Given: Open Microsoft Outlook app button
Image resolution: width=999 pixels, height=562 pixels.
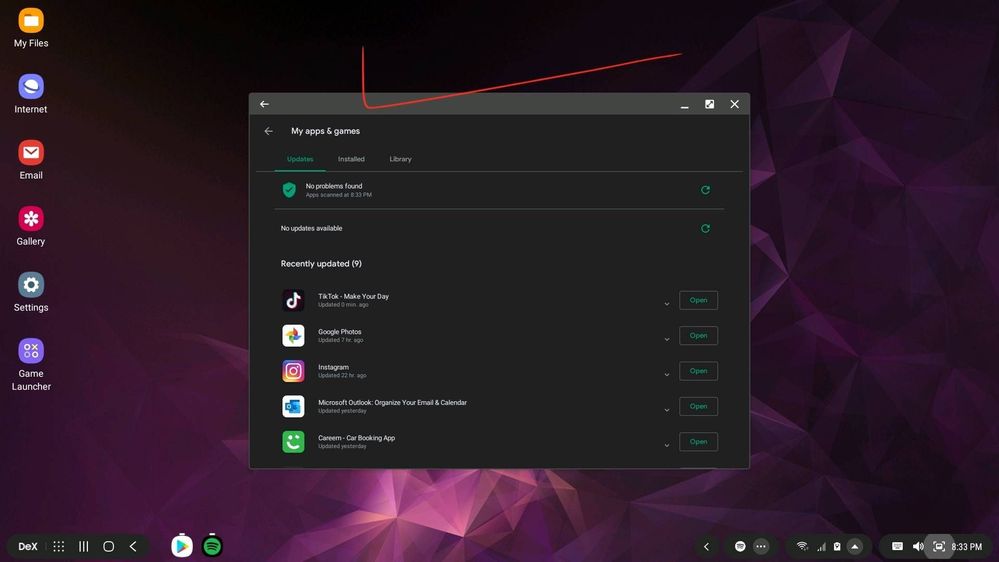Looking at the screenshot, I should coord(698,407).
